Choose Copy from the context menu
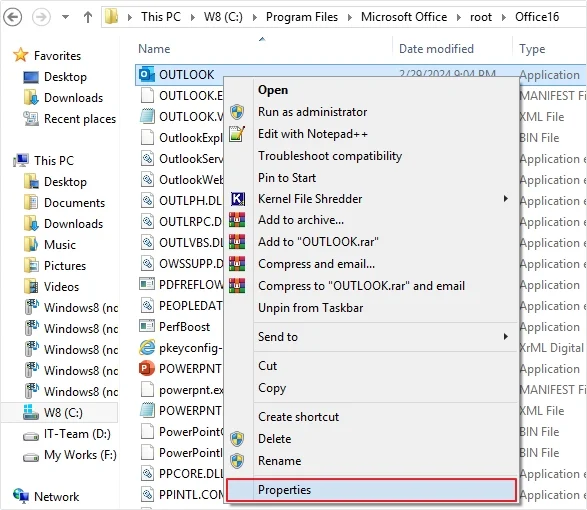 [x=371, y=388]
